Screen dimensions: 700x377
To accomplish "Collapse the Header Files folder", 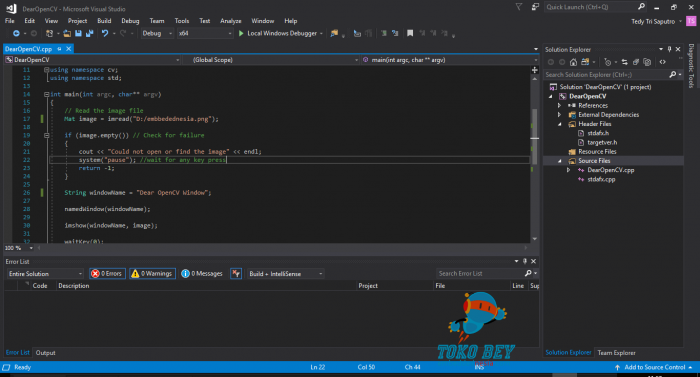I will pos(559,124).
